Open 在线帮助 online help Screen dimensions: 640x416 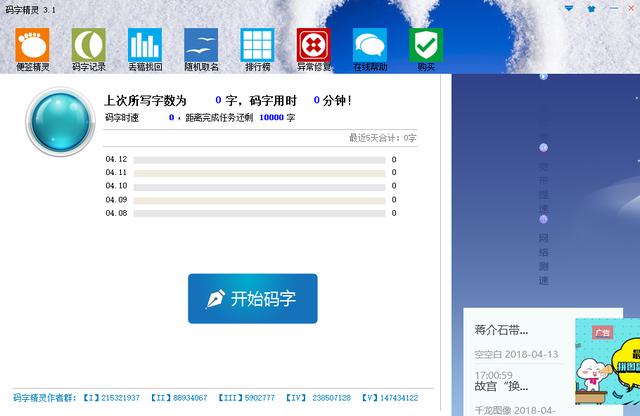[370, 49]
